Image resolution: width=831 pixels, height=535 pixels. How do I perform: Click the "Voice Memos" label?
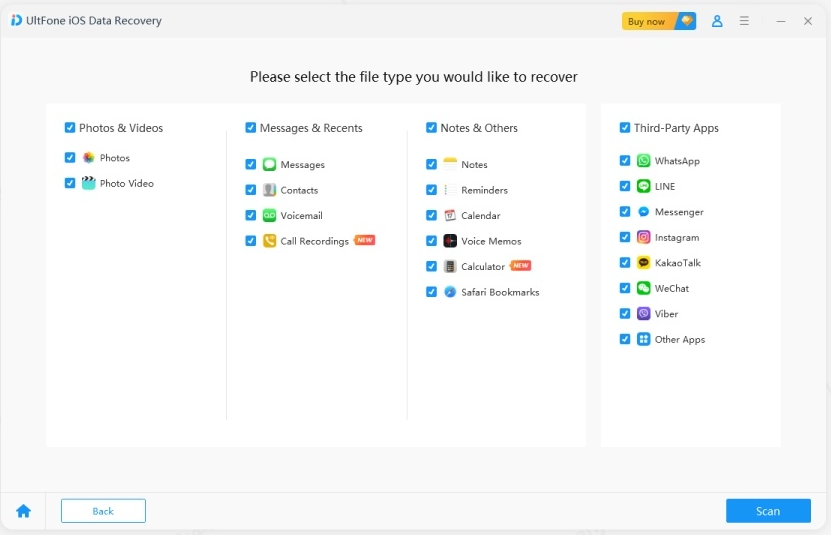pyautogui.click(x=491, y=241)
